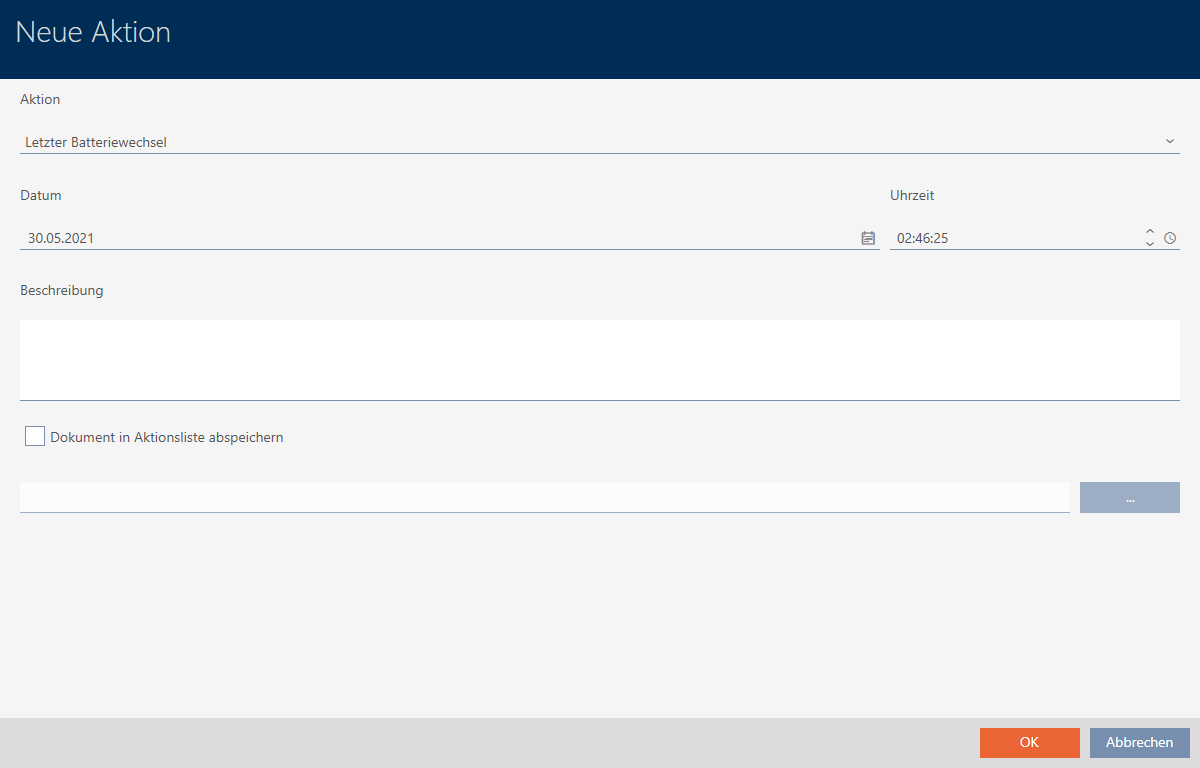The height and width of the screenshot is (768, 1200).
Task: Expand the Aktion dropdown chevron
Action: coord(1169,142)
